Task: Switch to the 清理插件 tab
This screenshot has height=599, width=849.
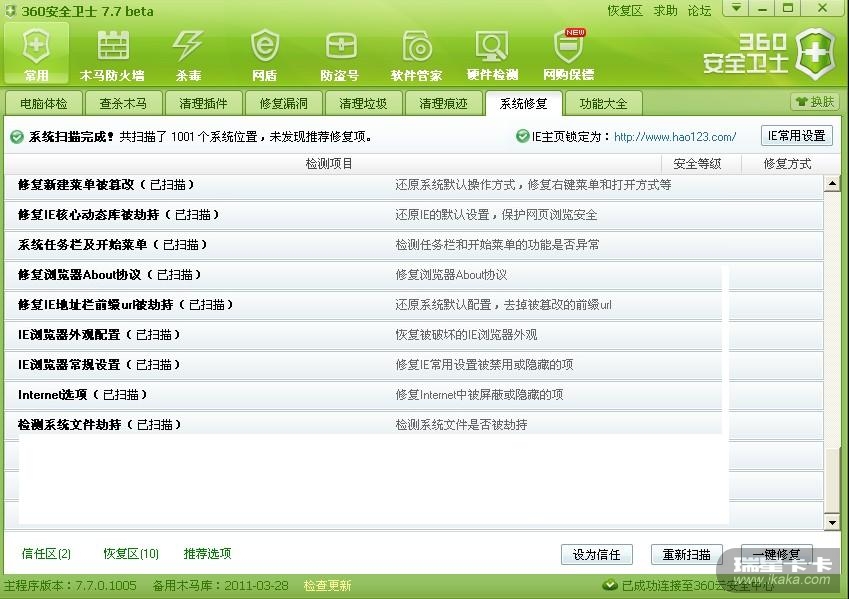Action: coord(203,103)
